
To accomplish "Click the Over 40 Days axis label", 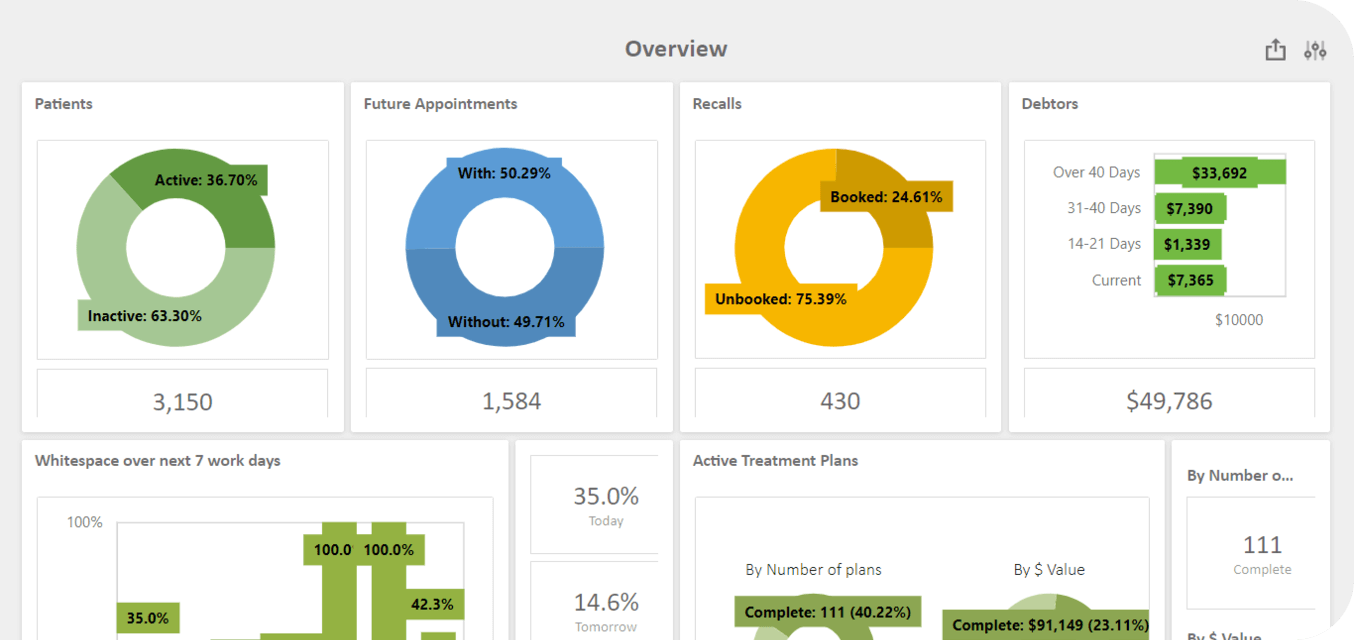I will coord(1096,172).
